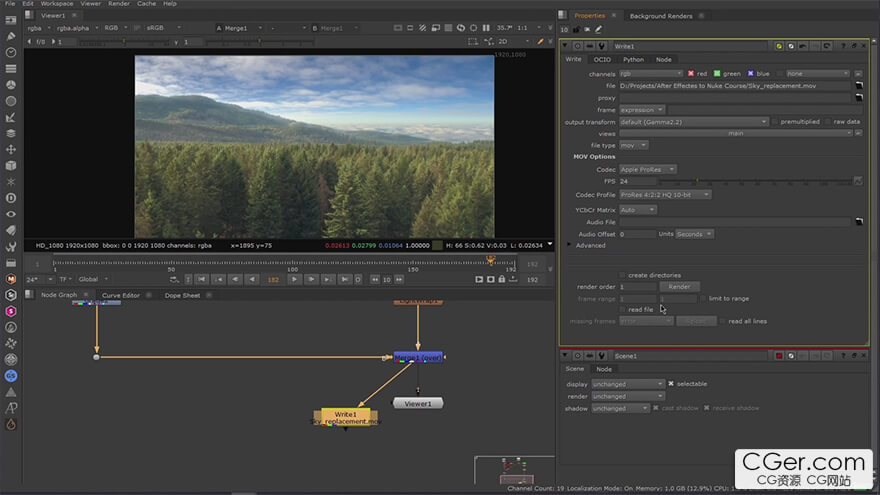This screenshot has height=495, width=880.
Task: Select the Write1 node in node graph
Action: (x=345, y=417)
